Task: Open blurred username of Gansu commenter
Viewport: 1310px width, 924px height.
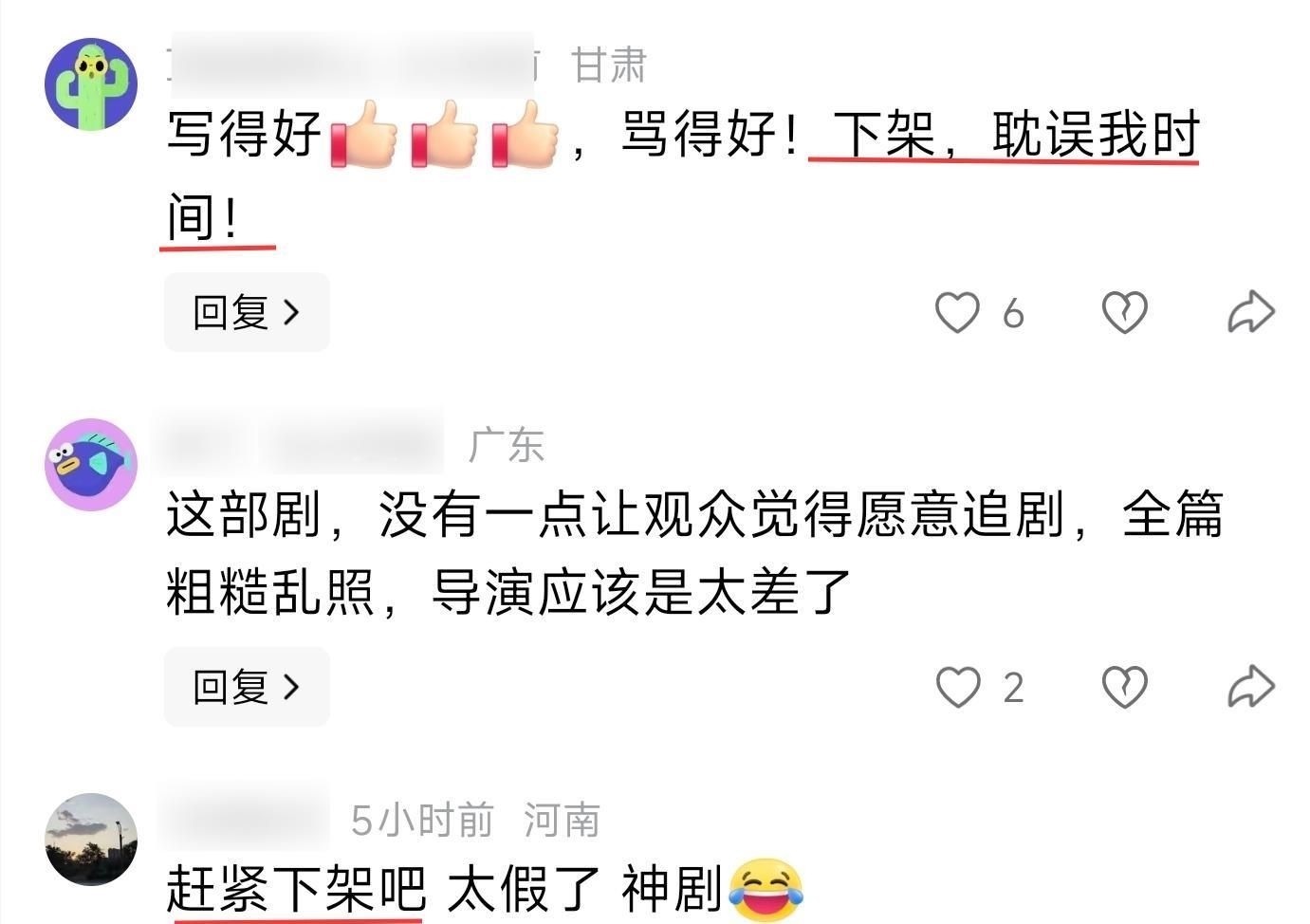Action: (x=353, y=65)
